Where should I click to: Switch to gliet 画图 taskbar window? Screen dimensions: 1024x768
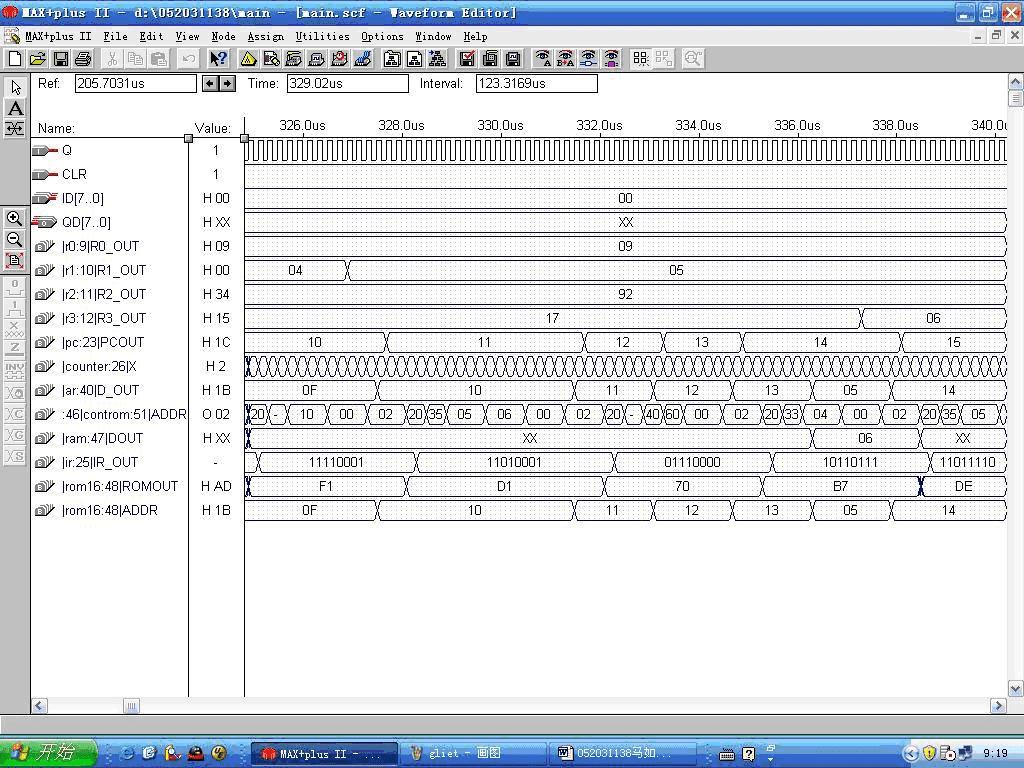[472, 753]
